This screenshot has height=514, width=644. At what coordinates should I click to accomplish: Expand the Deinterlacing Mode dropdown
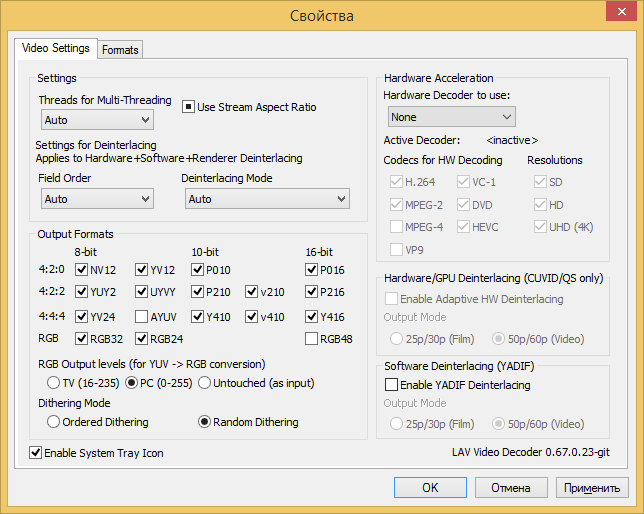click(267, 199)
